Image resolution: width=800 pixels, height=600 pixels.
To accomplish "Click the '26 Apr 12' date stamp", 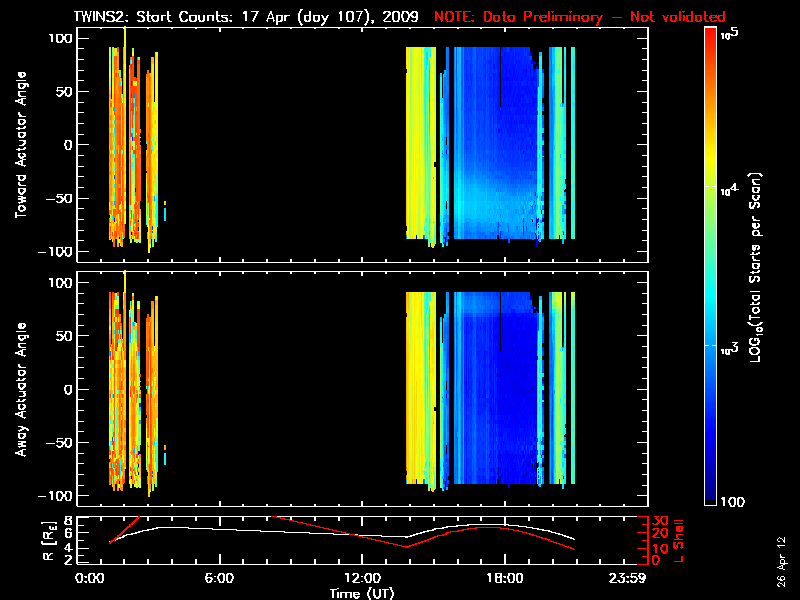I will pos(781,552).
